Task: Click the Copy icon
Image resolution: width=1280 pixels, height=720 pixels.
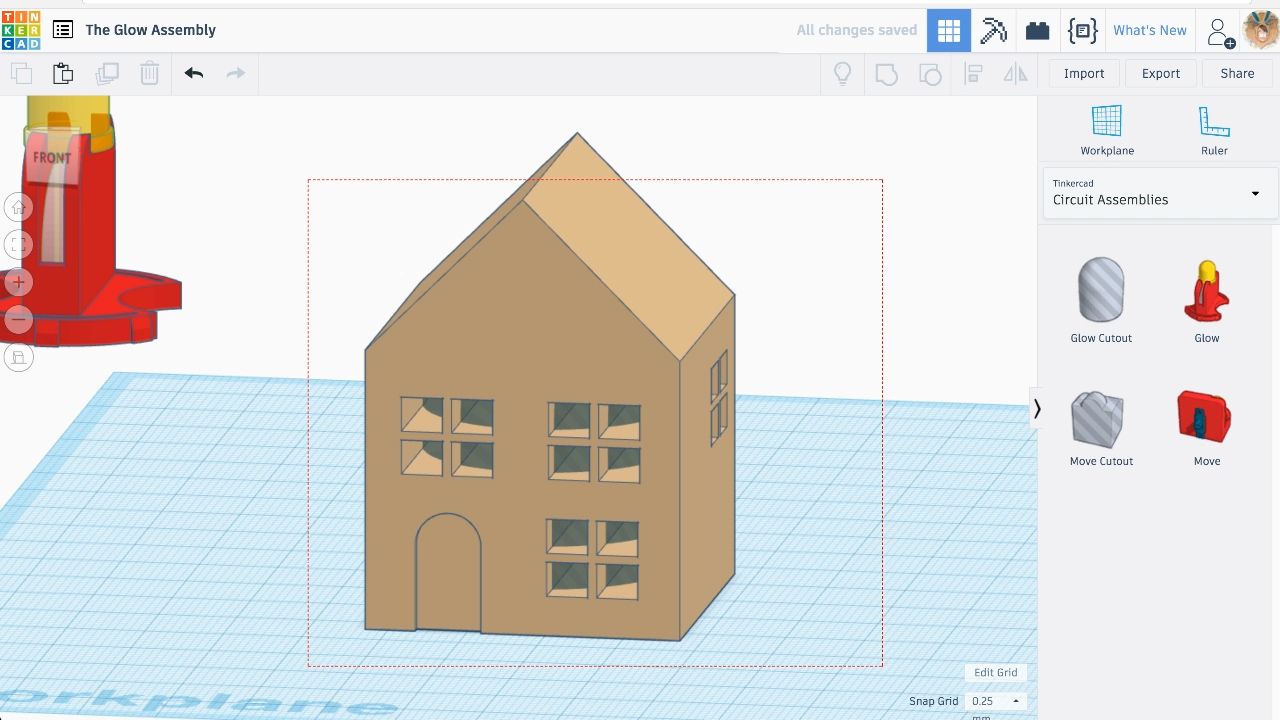Action: [x=21, y=73]
